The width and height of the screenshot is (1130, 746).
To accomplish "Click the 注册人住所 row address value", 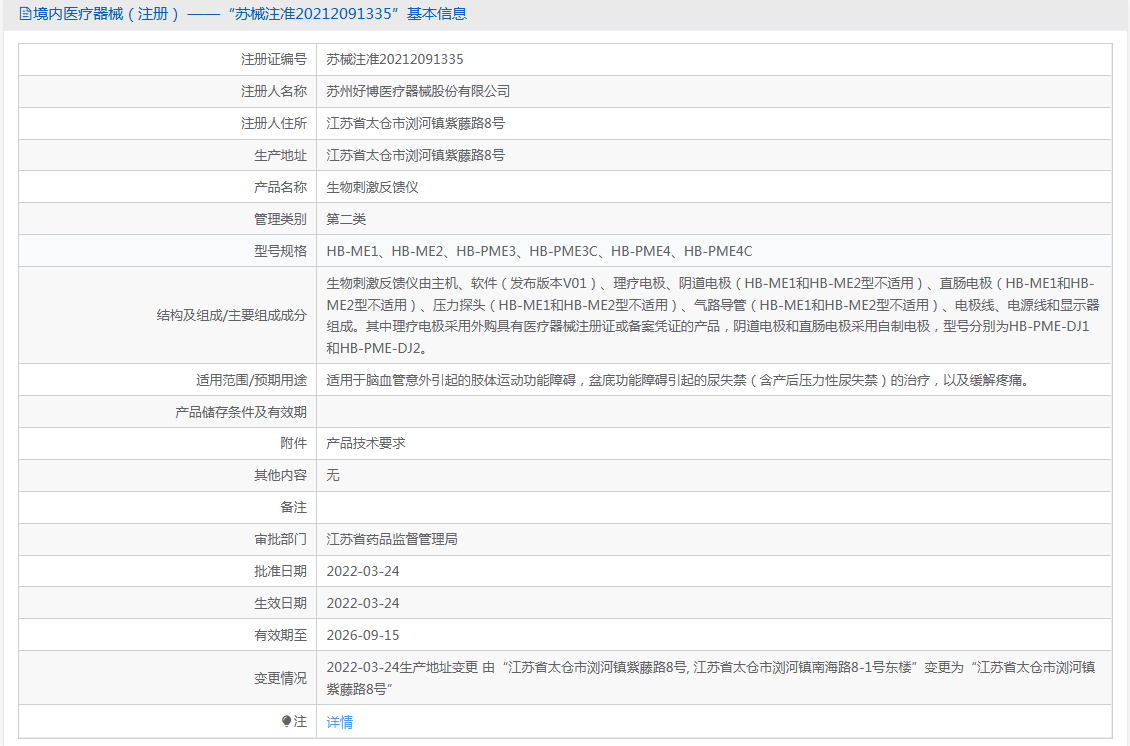I will 416,123.
